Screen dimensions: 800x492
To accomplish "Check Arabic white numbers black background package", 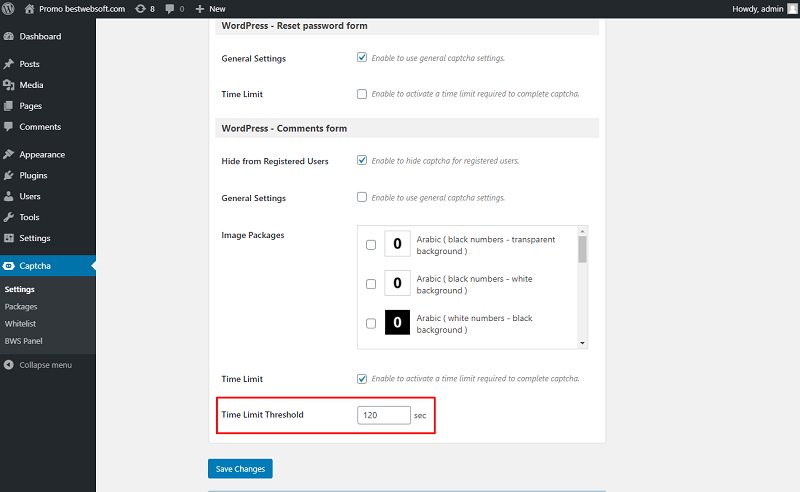I will point(371,324).
